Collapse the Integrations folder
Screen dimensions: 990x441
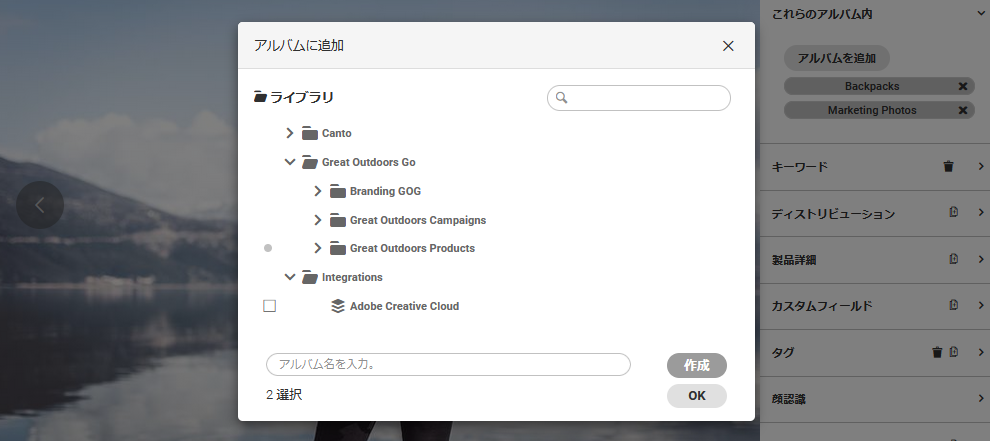(290, 277)
